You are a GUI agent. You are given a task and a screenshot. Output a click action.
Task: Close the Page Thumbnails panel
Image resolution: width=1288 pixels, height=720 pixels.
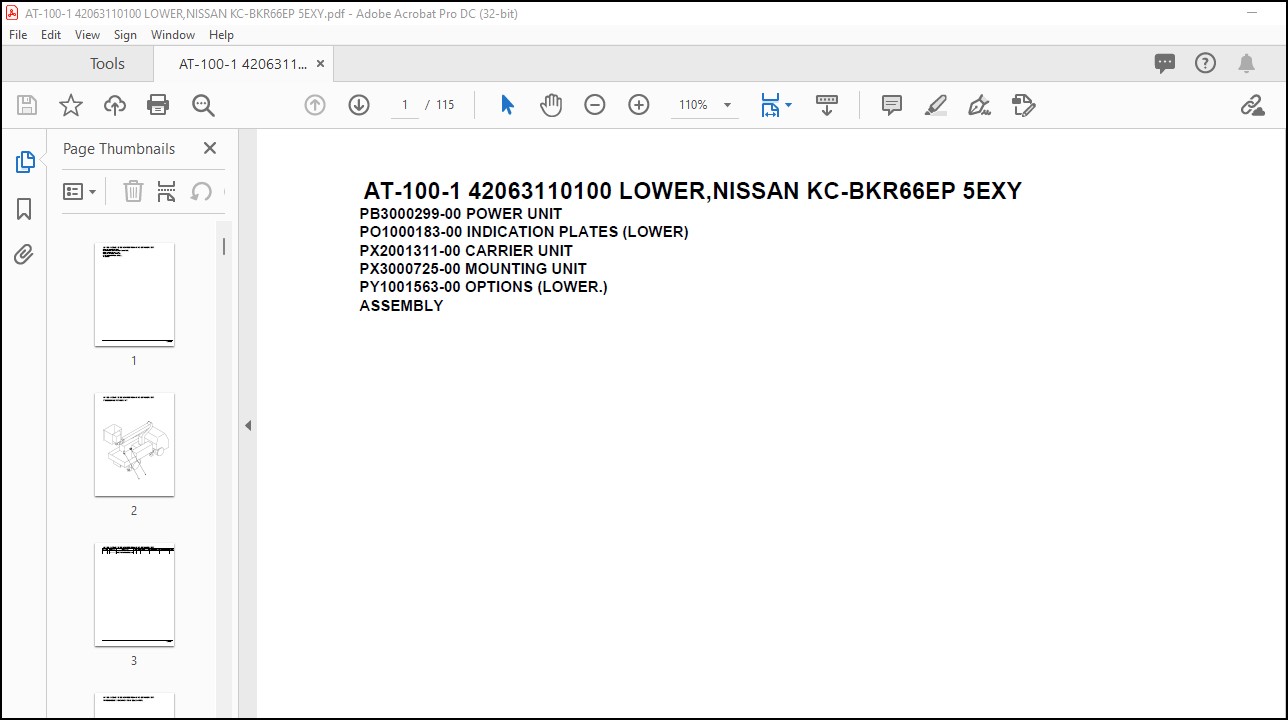(210, 148)
